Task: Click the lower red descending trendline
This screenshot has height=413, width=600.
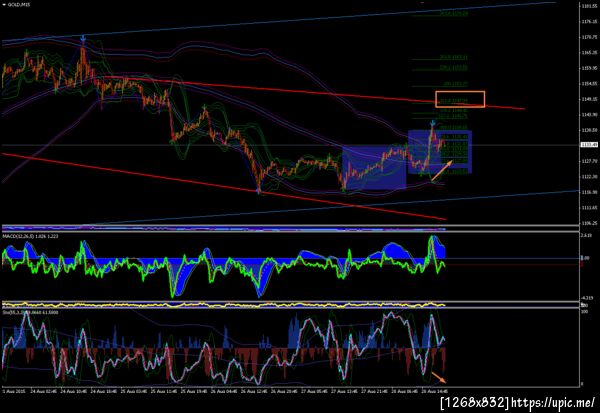Action: 224,186
